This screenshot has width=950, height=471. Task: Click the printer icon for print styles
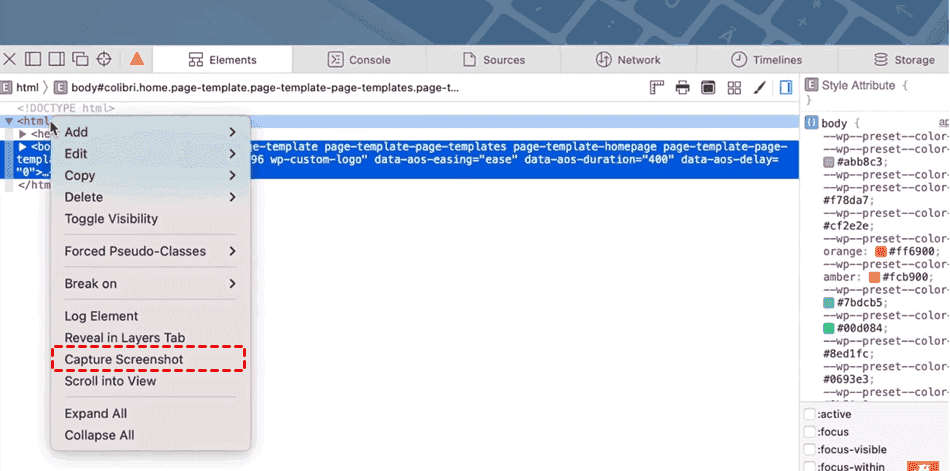683,88
